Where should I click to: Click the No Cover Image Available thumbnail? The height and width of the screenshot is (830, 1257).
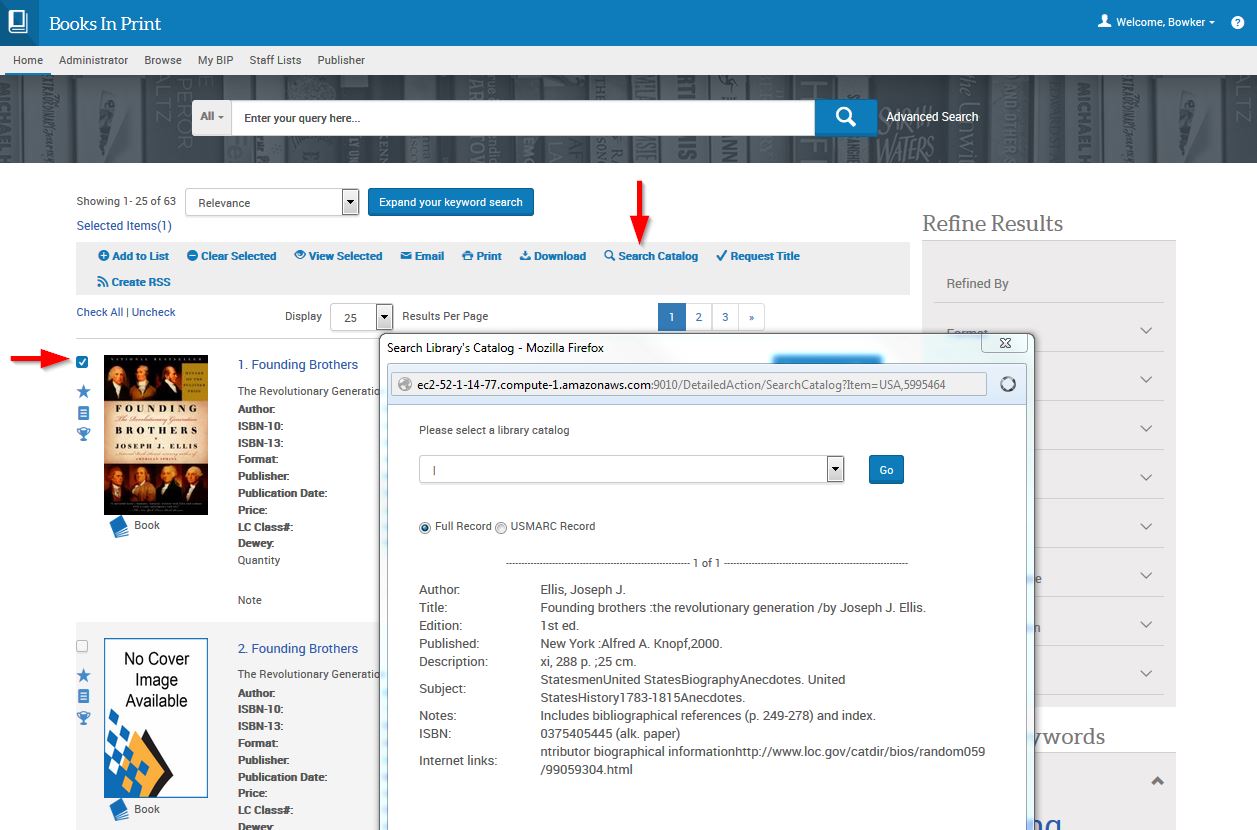coord(156,717)
